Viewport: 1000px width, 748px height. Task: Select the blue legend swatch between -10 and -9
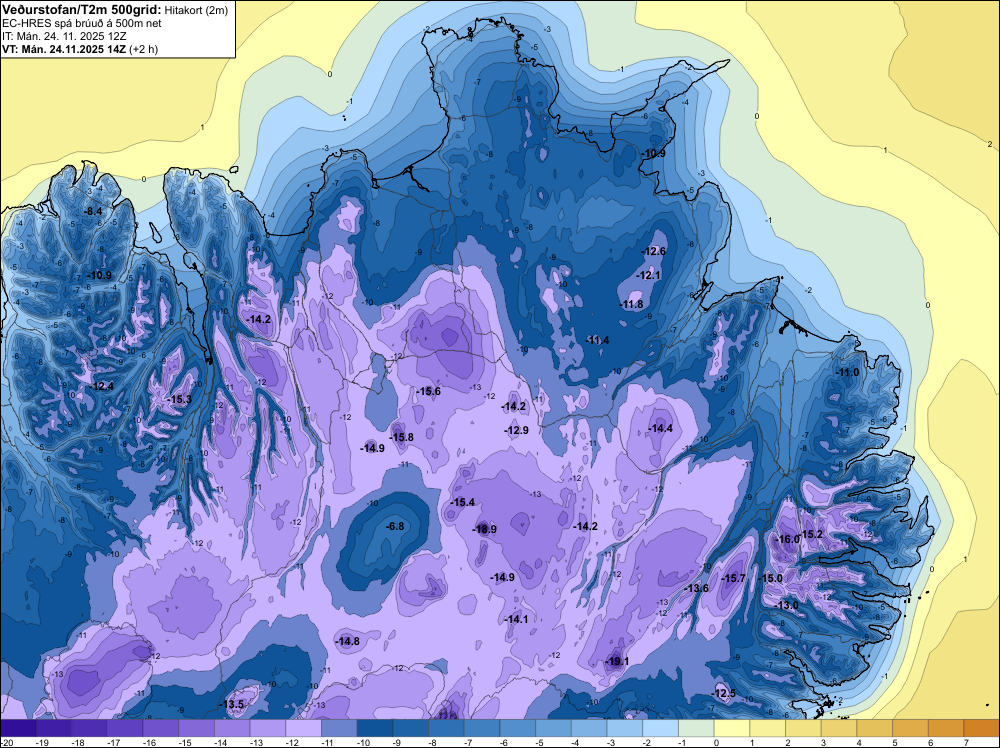click(375, 728)
